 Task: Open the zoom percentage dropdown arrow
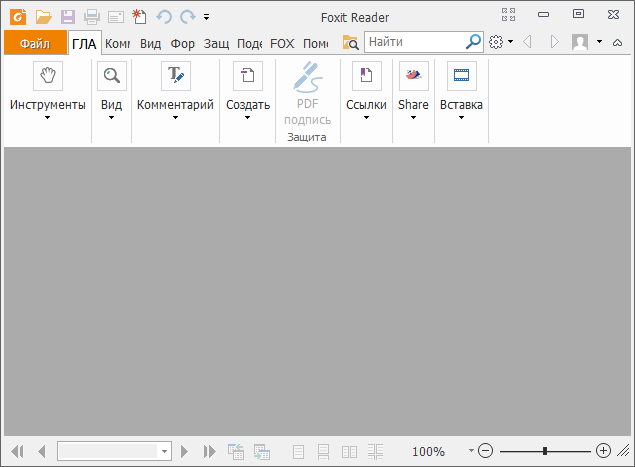coord(471,451)
